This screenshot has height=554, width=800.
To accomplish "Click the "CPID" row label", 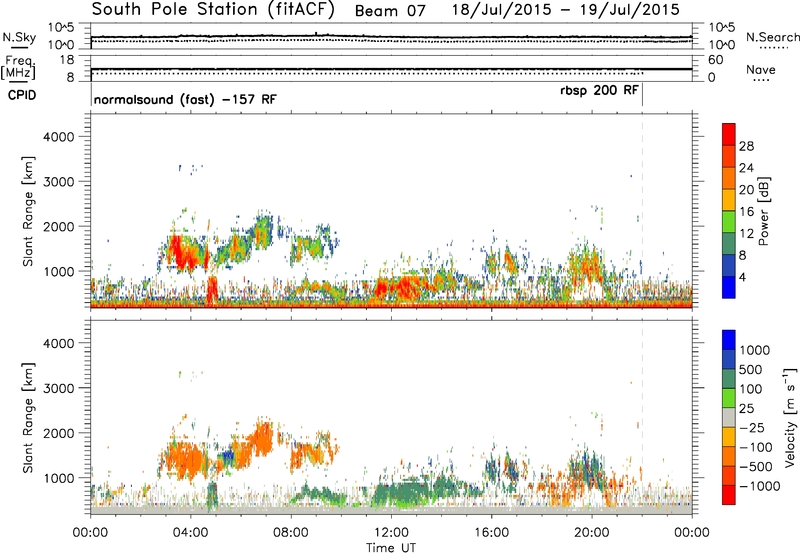I will click(22, 95).
